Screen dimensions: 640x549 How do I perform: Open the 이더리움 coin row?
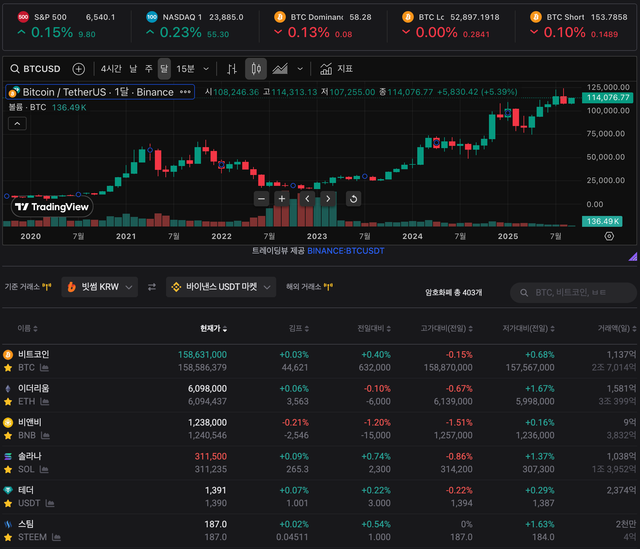pyautogui.click(x=320, y=395)
